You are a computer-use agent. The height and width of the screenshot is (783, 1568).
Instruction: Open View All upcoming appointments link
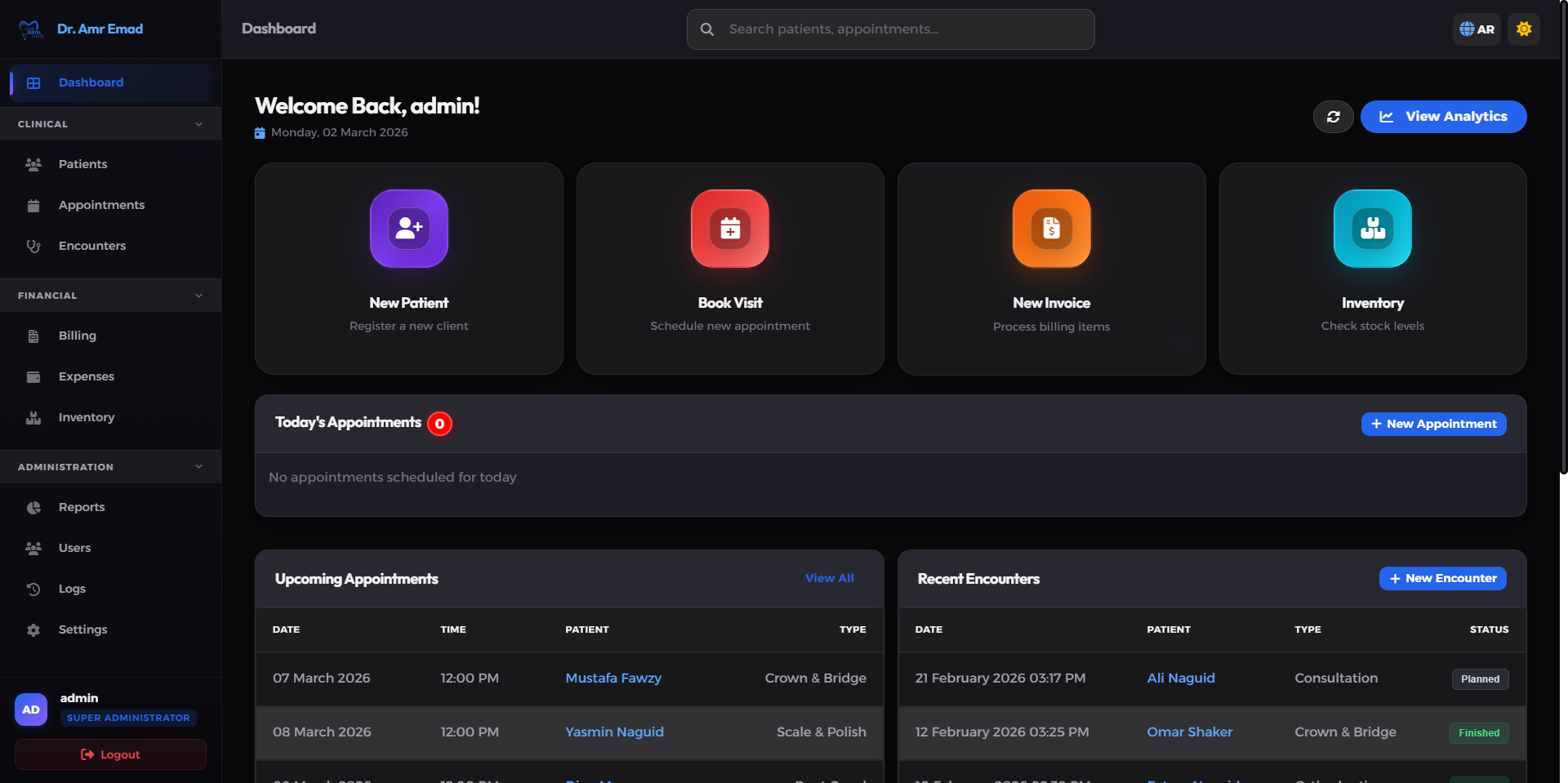tap(829, 578)
